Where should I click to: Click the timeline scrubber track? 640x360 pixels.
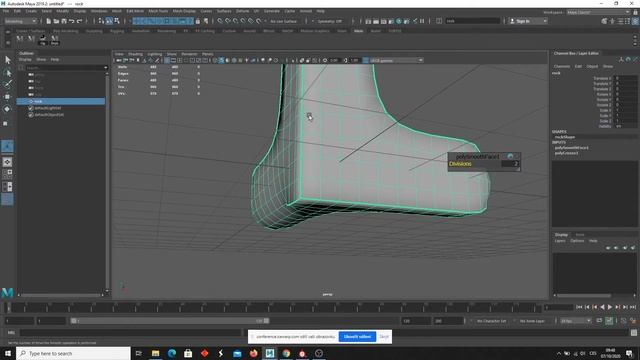pos(273,307)
